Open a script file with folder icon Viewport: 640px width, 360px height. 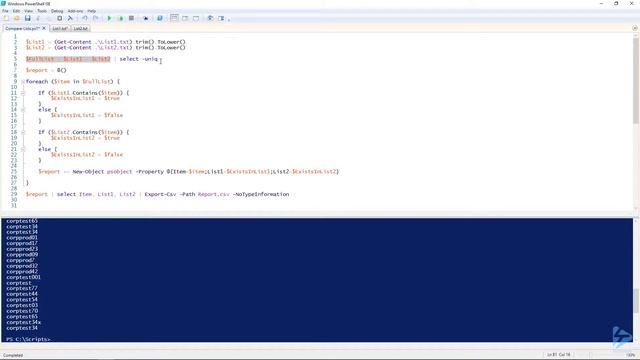(x=17, y=18)
